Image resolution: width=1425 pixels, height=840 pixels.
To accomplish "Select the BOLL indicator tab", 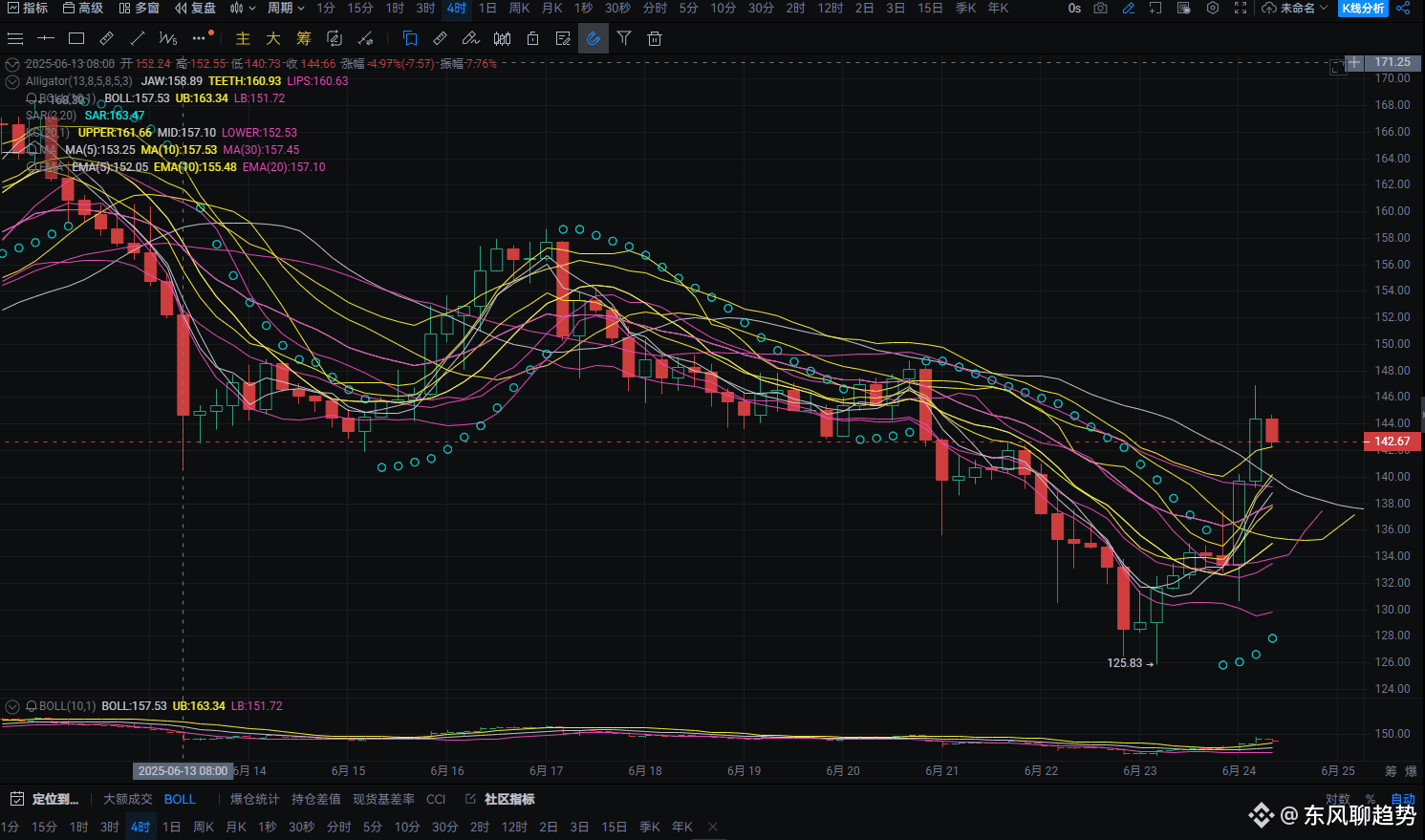I will click(x=180, y=799).
